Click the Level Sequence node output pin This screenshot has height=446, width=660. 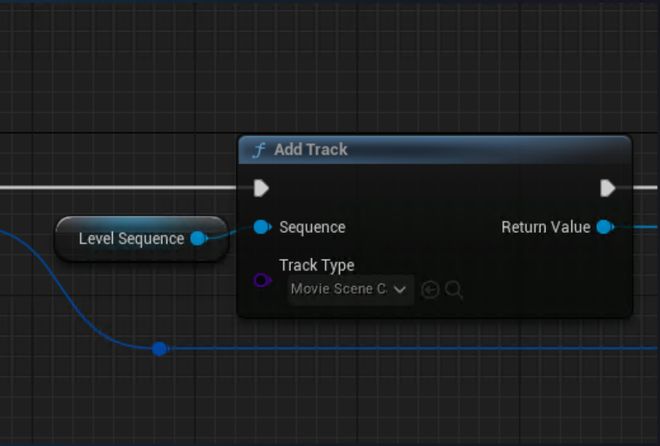tap(198, 238)
